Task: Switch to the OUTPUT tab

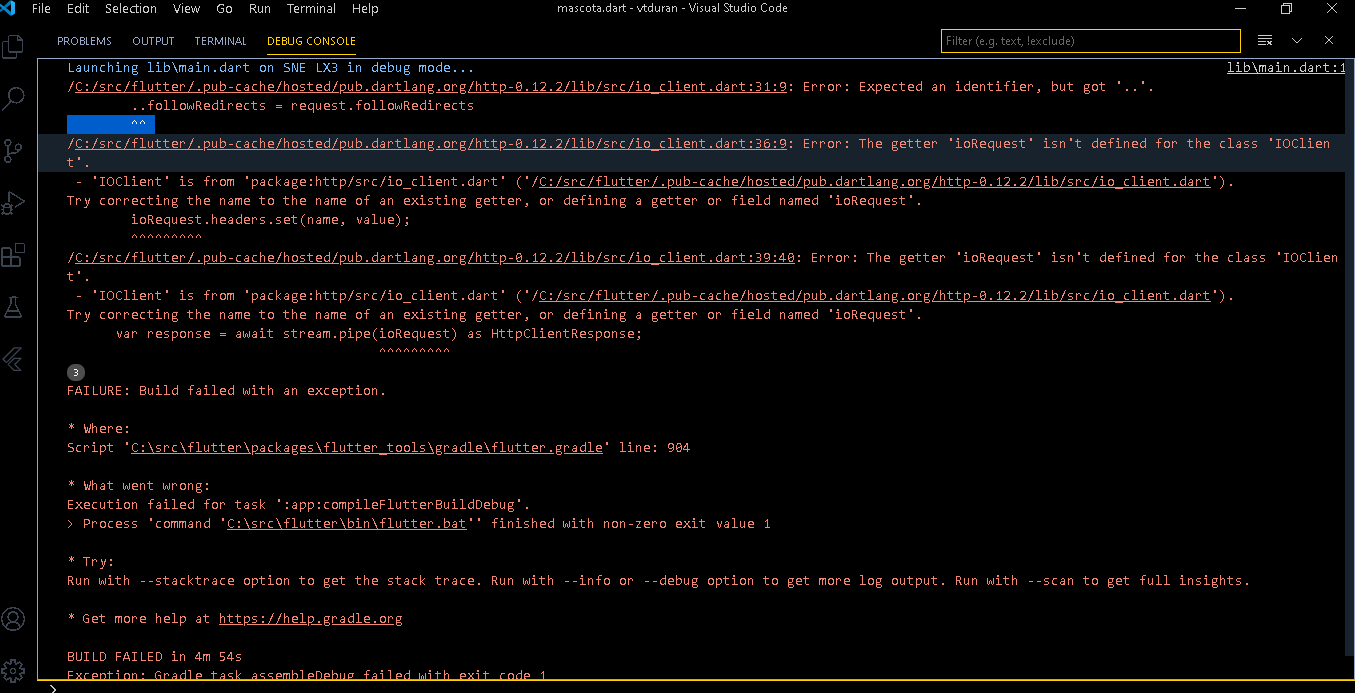Action: click(153, 40)
